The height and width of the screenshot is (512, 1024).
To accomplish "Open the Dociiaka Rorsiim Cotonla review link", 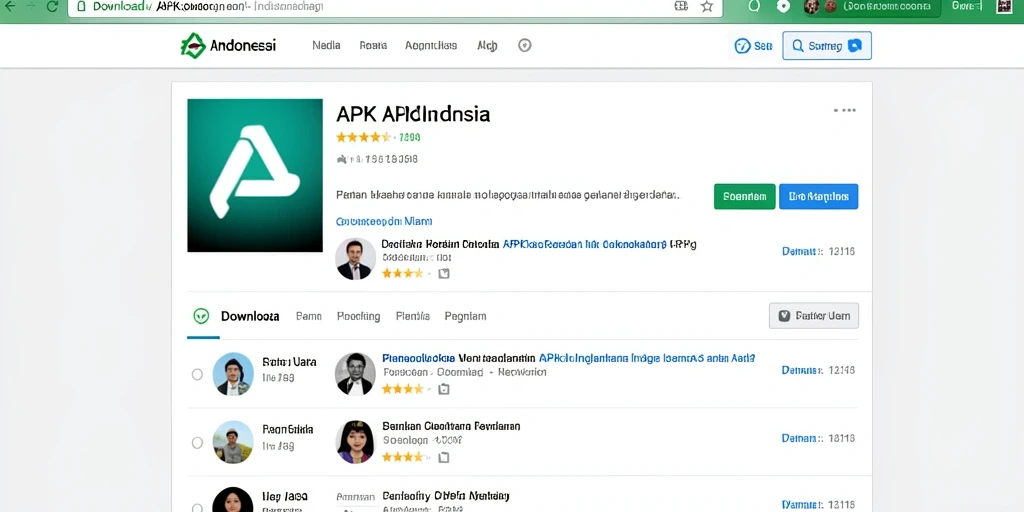I will (539, 245).
